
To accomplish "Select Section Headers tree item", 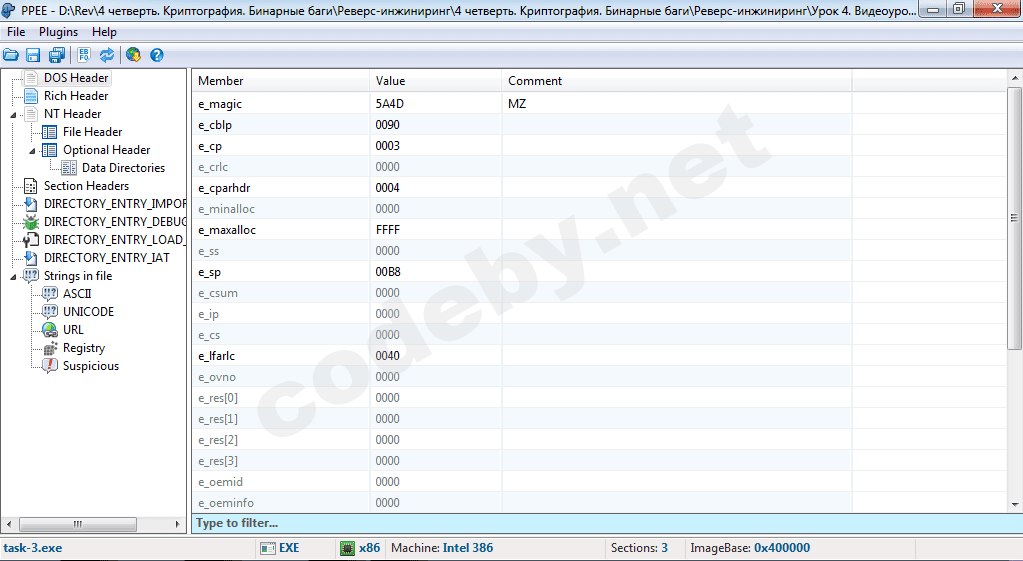I will click(86, 187).
